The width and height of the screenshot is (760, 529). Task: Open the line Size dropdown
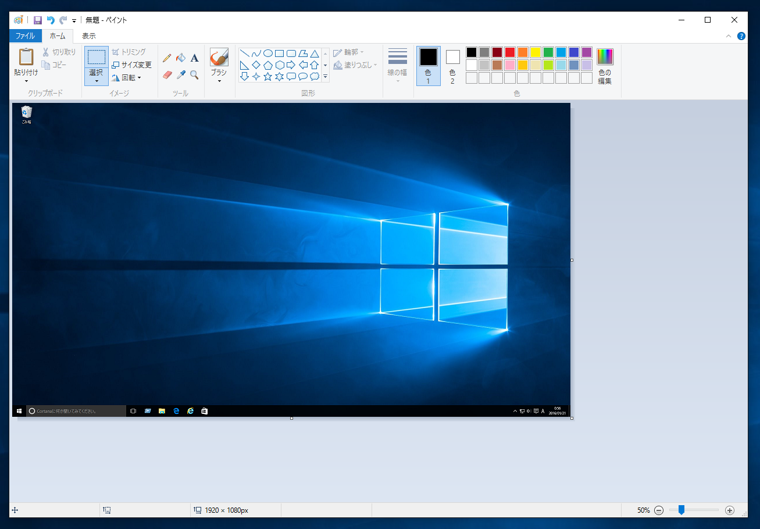pyautogui.click(x=397, y=65)
